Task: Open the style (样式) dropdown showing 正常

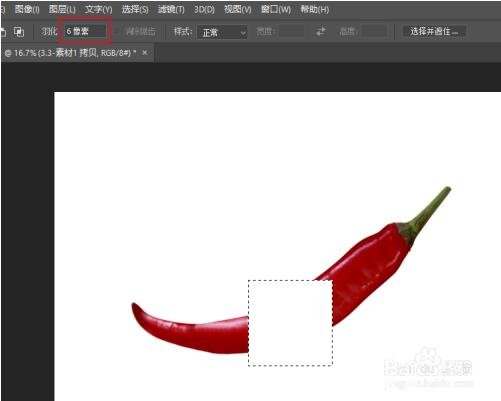Action: 222,32
